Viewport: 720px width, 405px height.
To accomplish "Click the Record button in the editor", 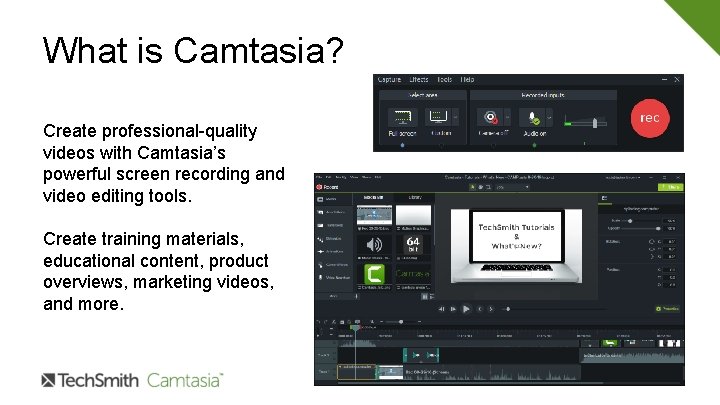I will point(327,187).
